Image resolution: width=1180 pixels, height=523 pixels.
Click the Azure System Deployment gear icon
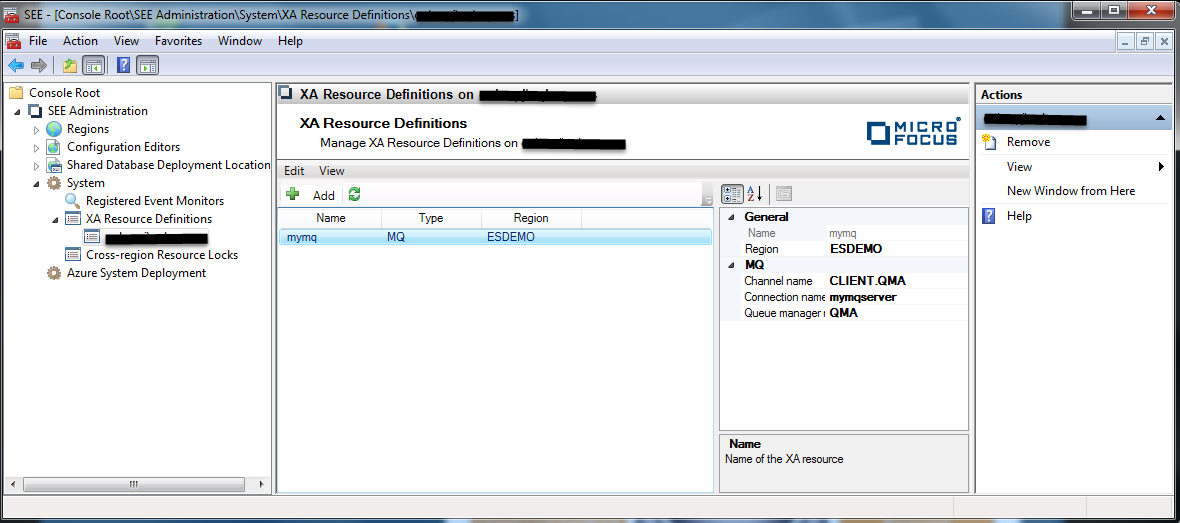[54, 272]
